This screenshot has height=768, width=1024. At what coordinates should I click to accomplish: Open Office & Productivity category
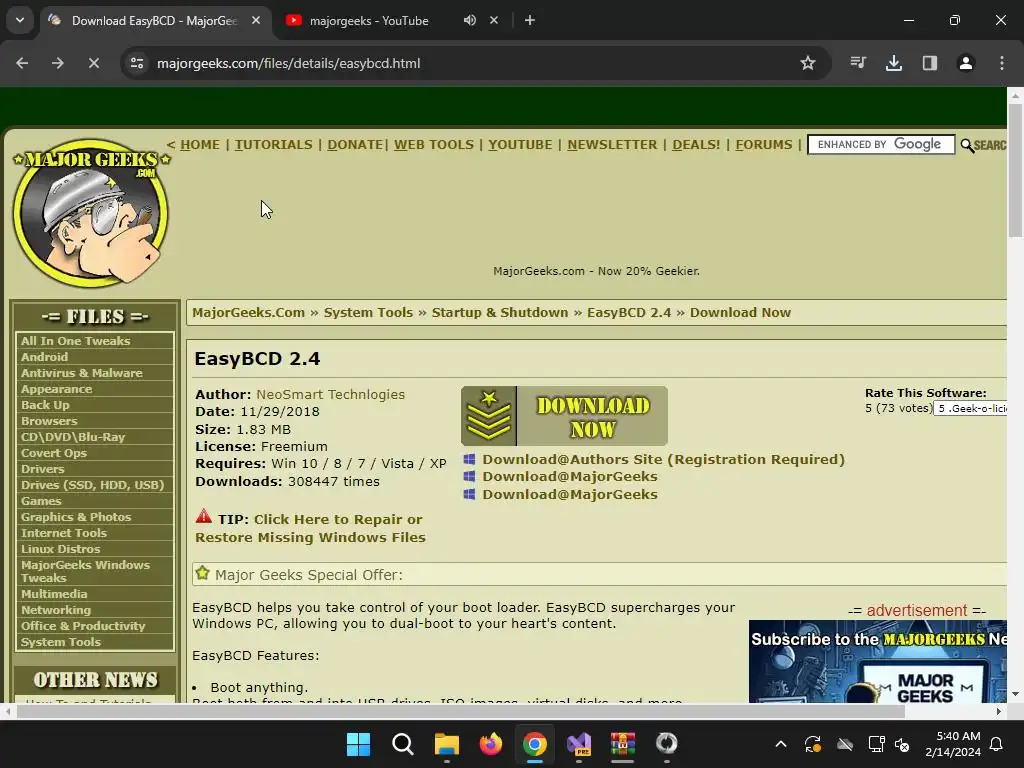click(83, 626)
